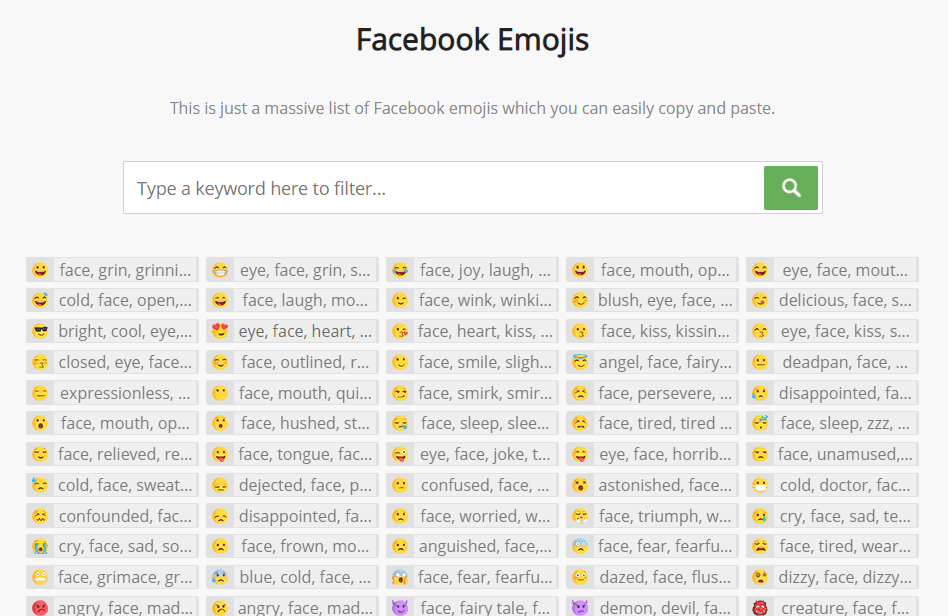
Task: Click the 'confounded, fac...' emoji entry
Action: pyautogui.click(x=112, y=516)
